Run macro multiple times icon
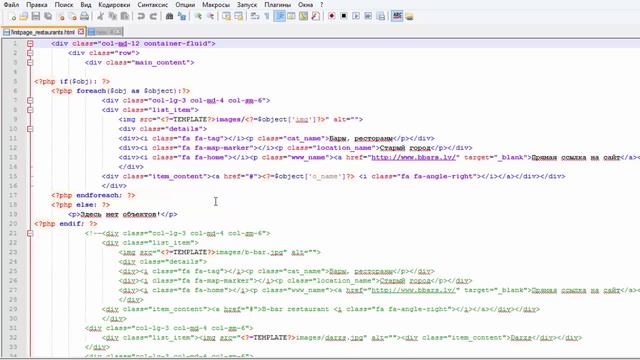640x360 pixels. 368,16
